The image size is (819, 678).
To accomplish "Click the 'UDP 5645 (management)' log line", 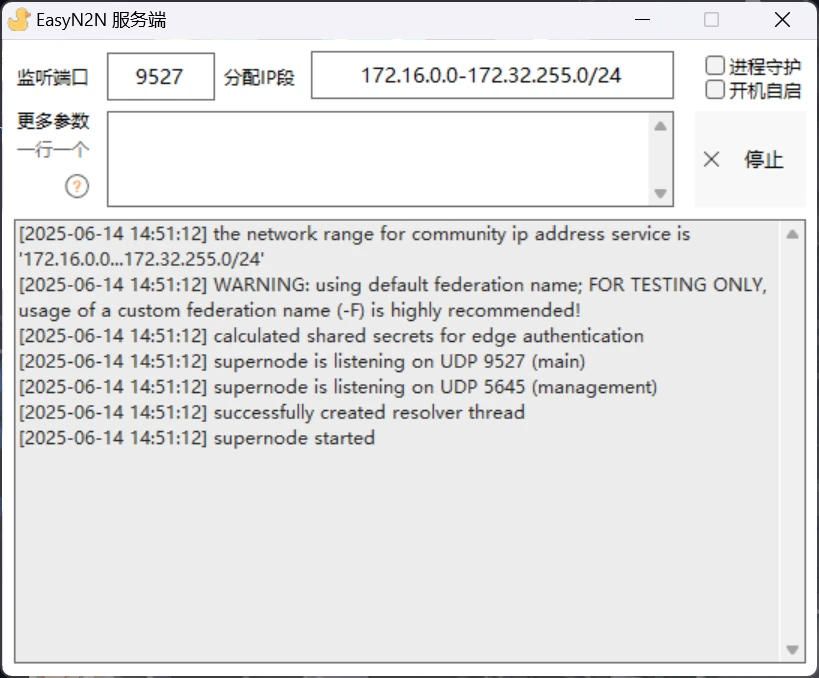I will point(338,387).
